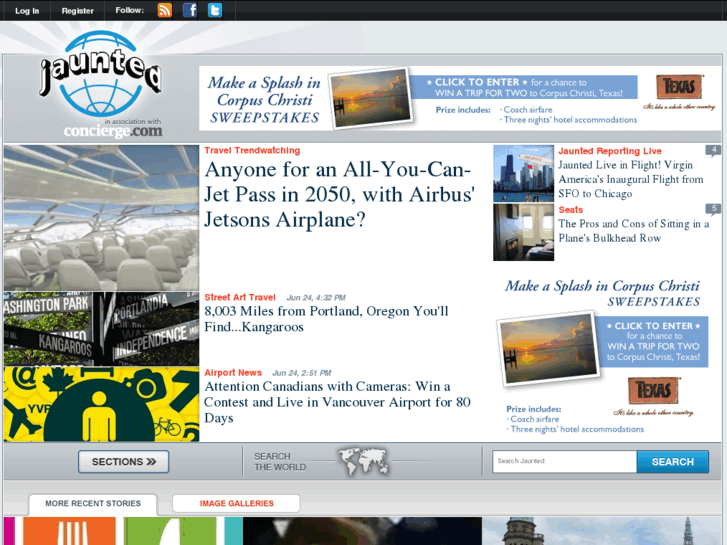Click the Register link
Viewport: 727px width, 545px height.
(77, 11)
